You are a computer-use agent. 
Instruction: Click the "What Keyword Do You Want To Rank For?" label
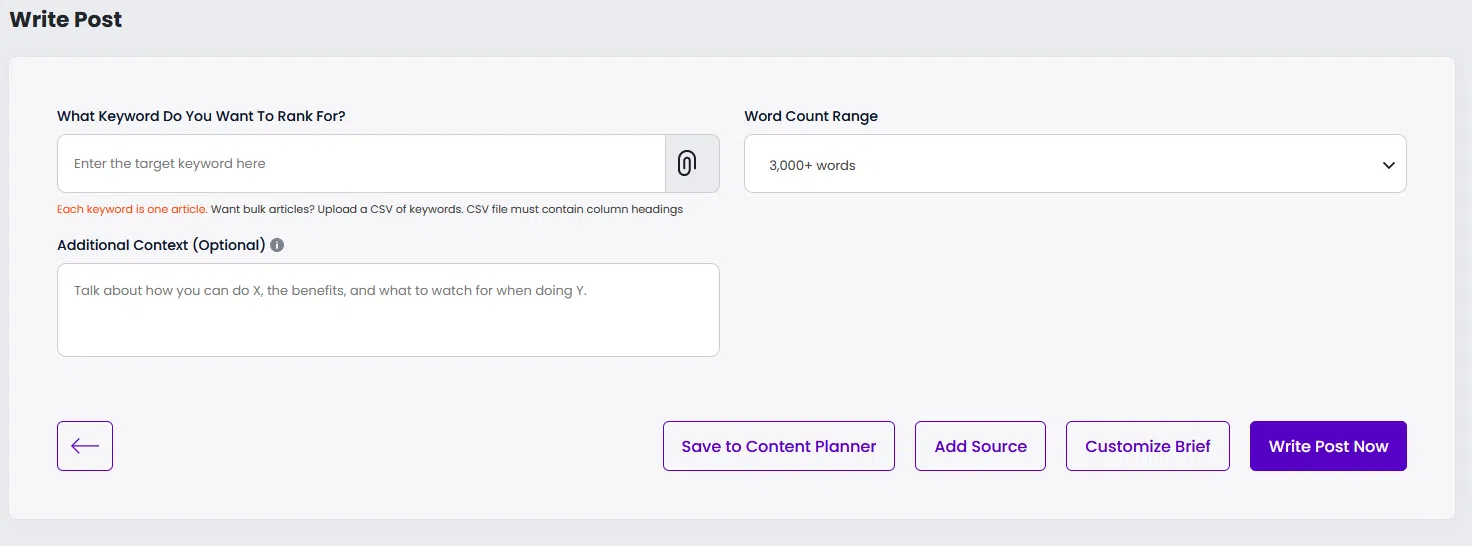coord(201,116)
